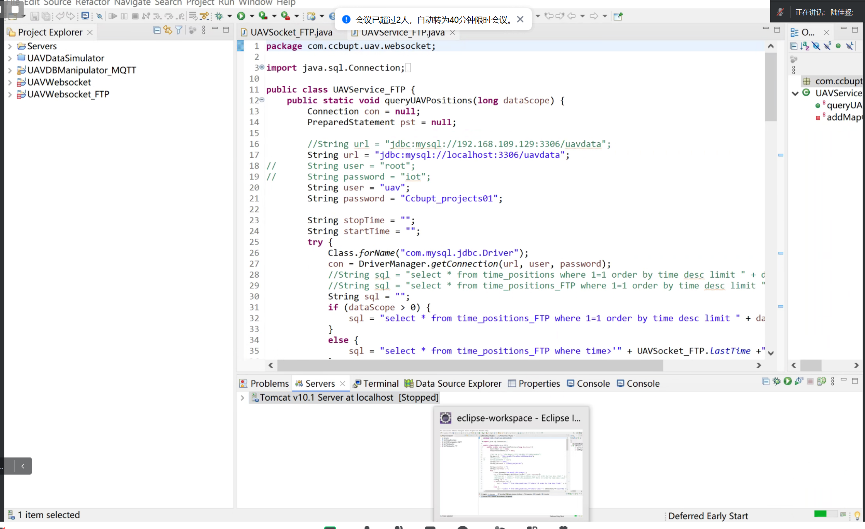The width and height of the screenshot is (865, 529).
Task: Click the Back navigation arrow in toolbar
Action: pos(572,16)
